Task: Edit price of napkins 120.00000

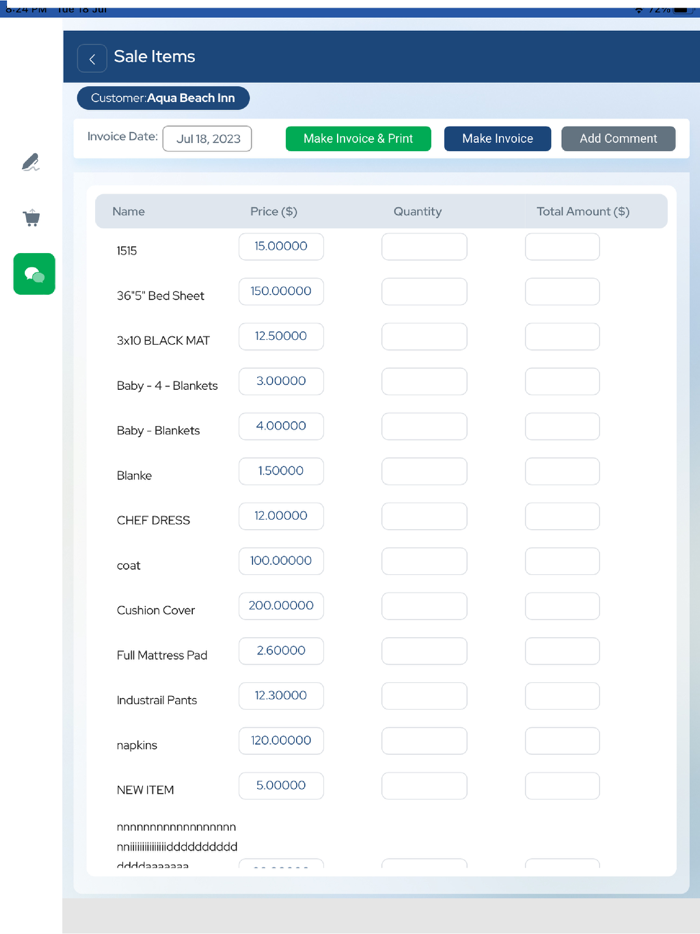Action: click(281, 741)
